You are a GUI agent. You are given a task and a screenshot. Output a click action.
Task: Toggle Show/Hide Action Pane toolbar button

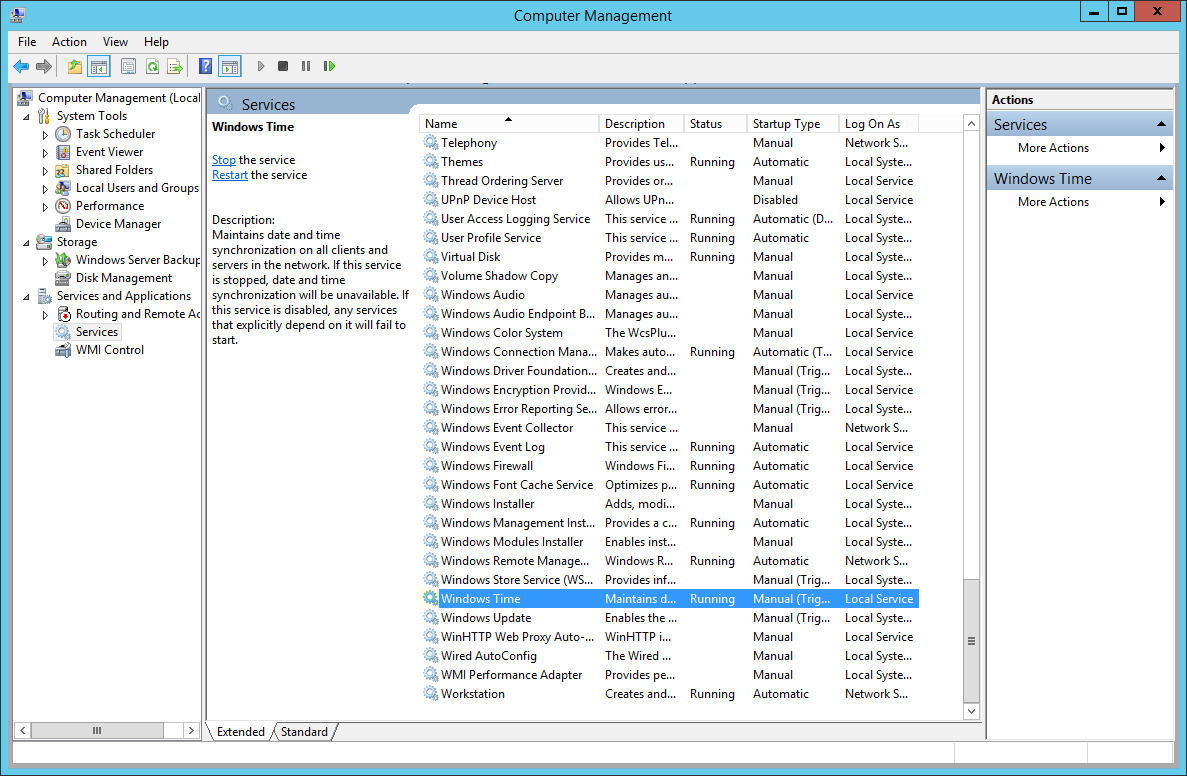click(x=229, y=67)
